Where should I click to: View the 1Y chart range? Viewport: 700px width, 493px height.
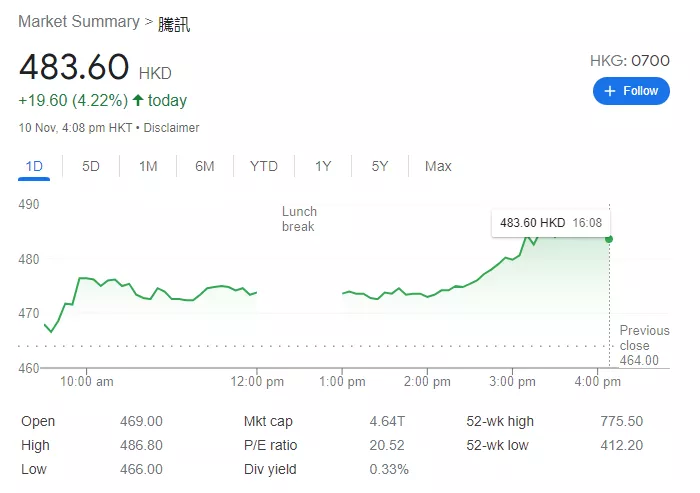tap(323, 166)
